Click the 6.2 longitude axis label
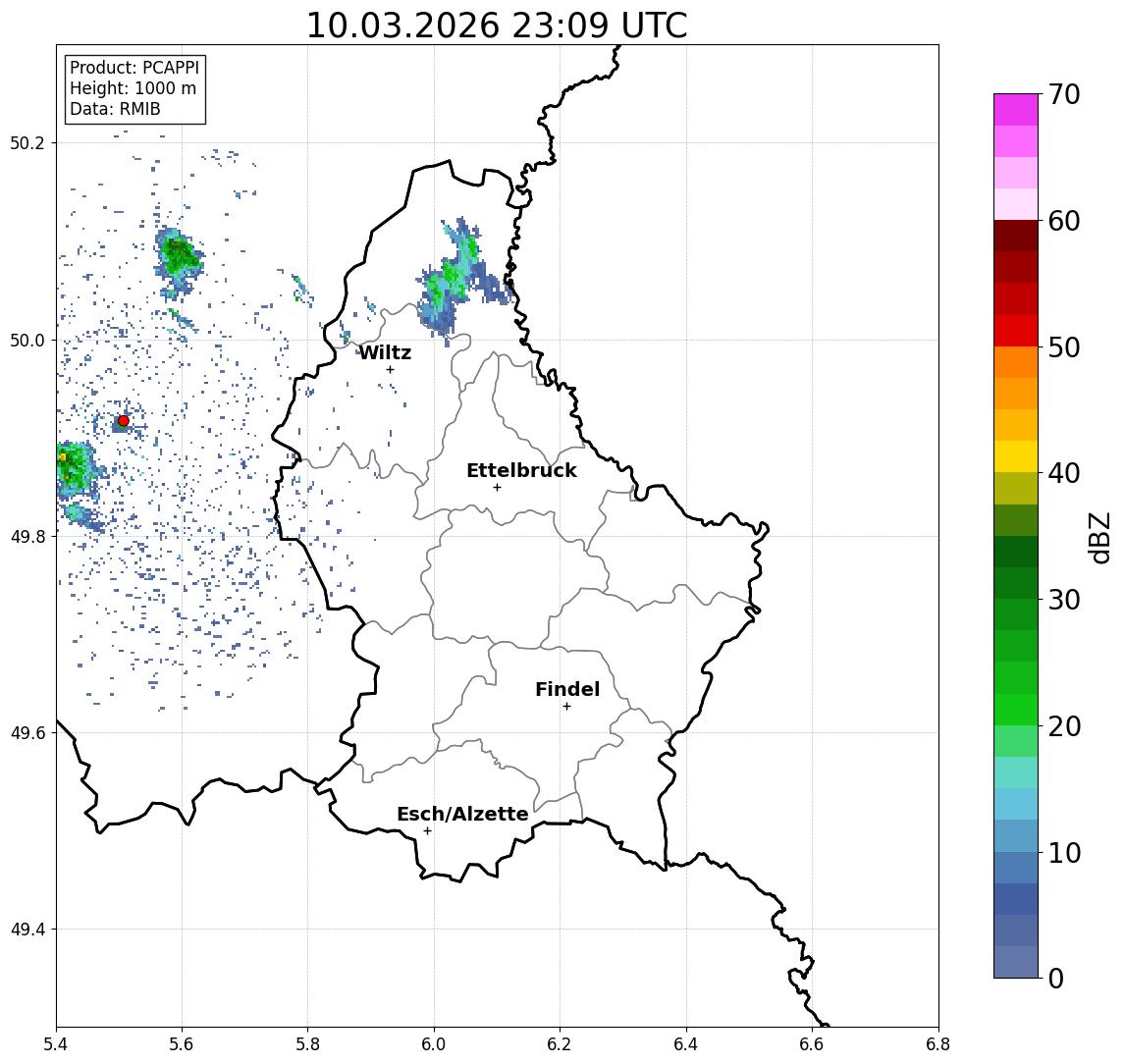Screen dimensions: 1124x1064 [x=560, y=1044]
